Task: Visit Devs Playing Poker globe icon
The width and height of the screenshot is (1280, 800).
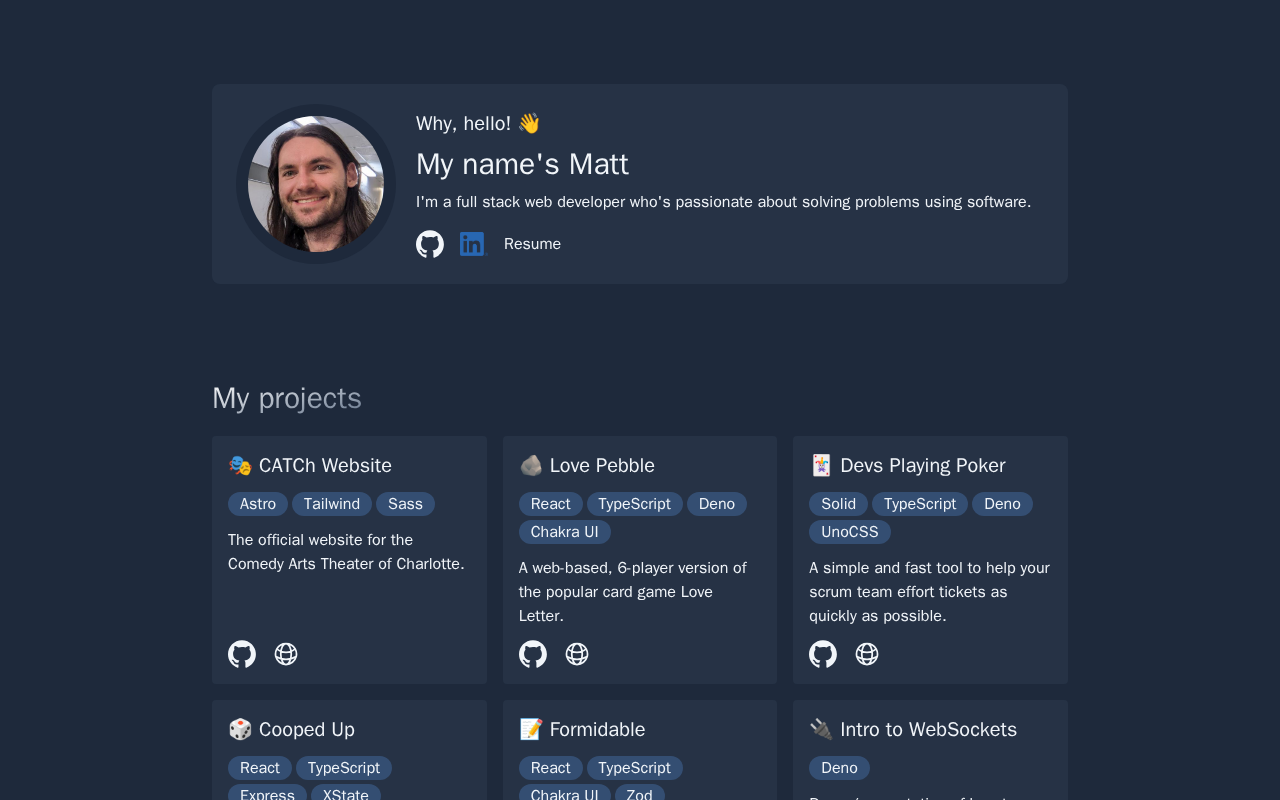Action: [x=867, y=654]
